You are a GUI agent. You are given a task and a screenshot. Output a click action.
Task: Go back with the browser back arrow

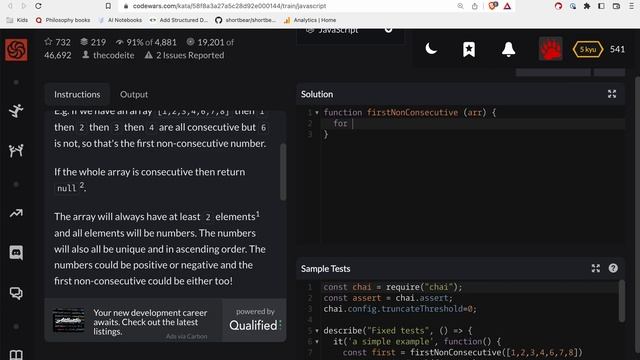pyautogui.click(x=10, y=6)
